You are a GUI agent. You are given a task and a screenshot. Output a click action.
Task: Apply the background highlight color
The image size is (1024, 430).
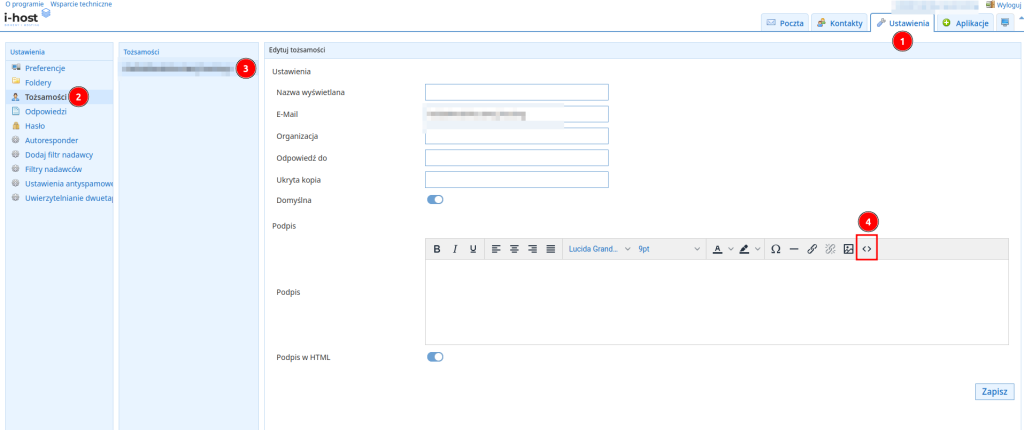click(744, 249)
